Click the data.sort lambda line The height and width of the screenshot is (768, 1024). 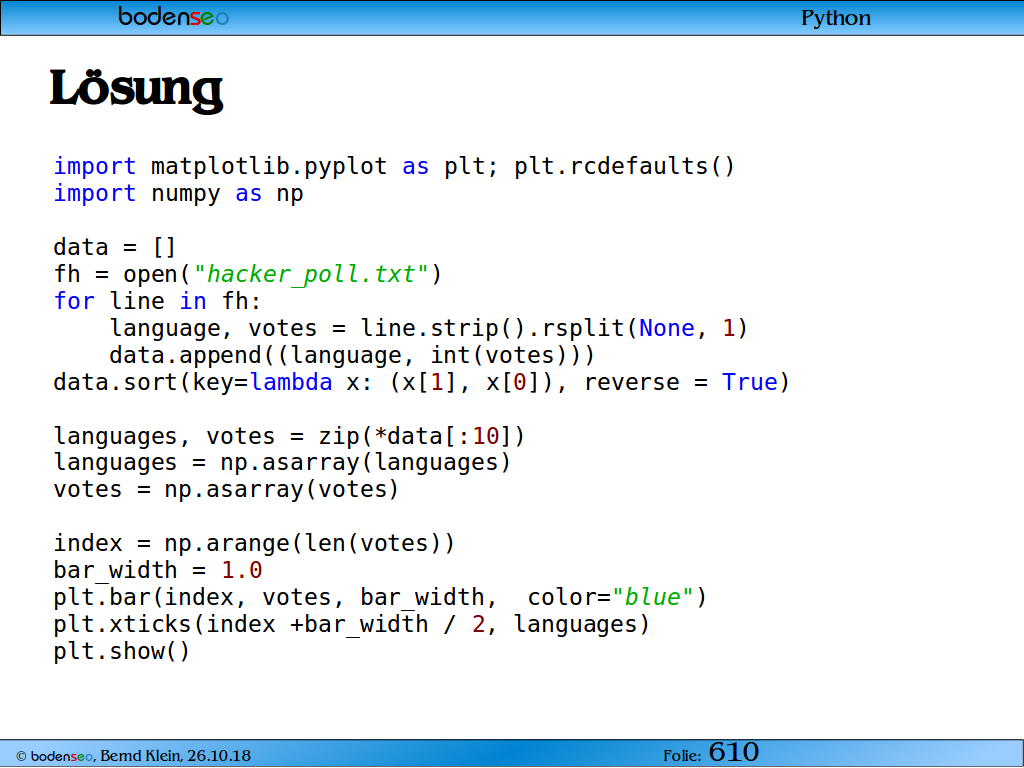pyautogui.click(x=422, y=382)
